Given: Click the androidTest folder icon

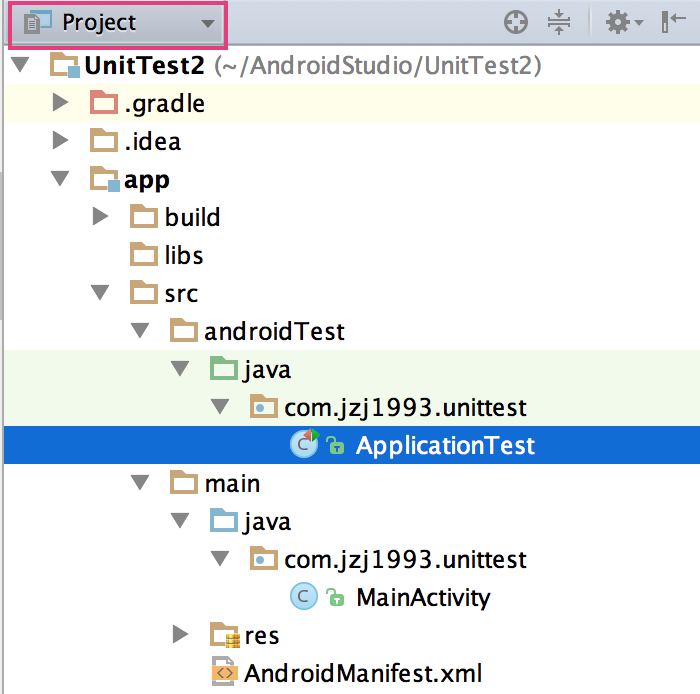Looking at the screenshot, I should tap(184, 330).
